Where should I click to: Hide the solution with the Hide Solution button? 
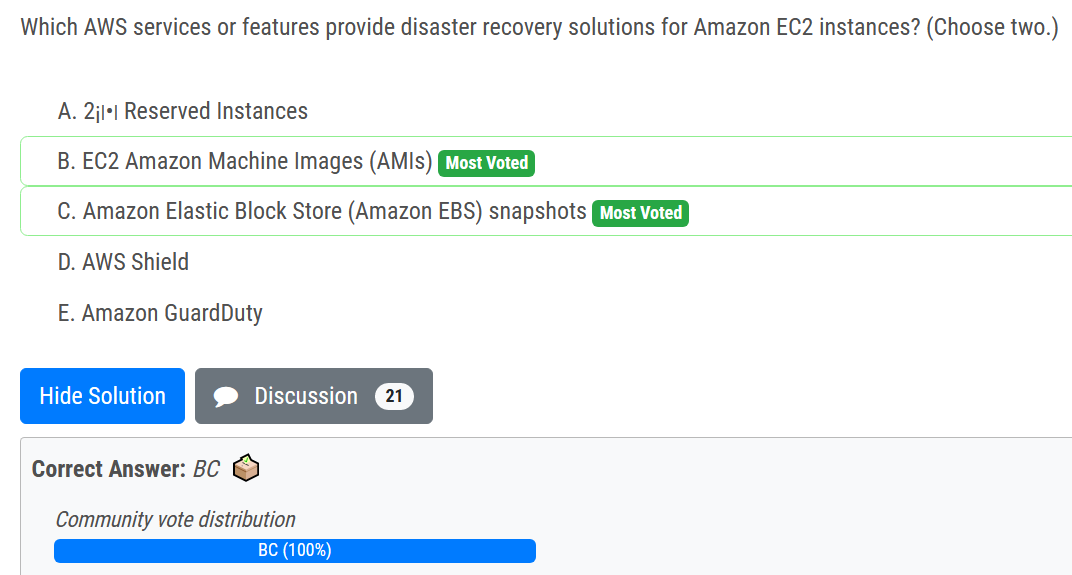[x=102, y=396]
